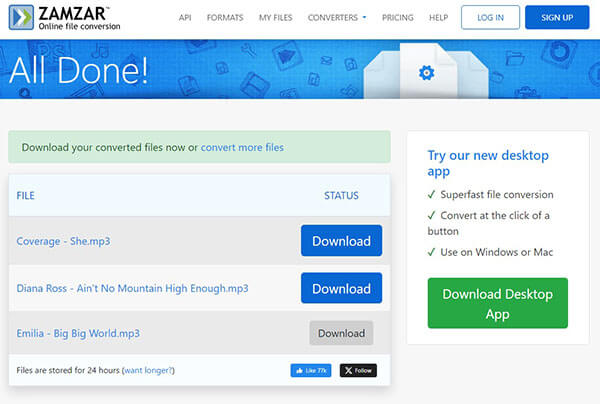This screenshot has width=600, height=404.
Task: Expand the Converters dropdown menu
Action: [337, 18]
